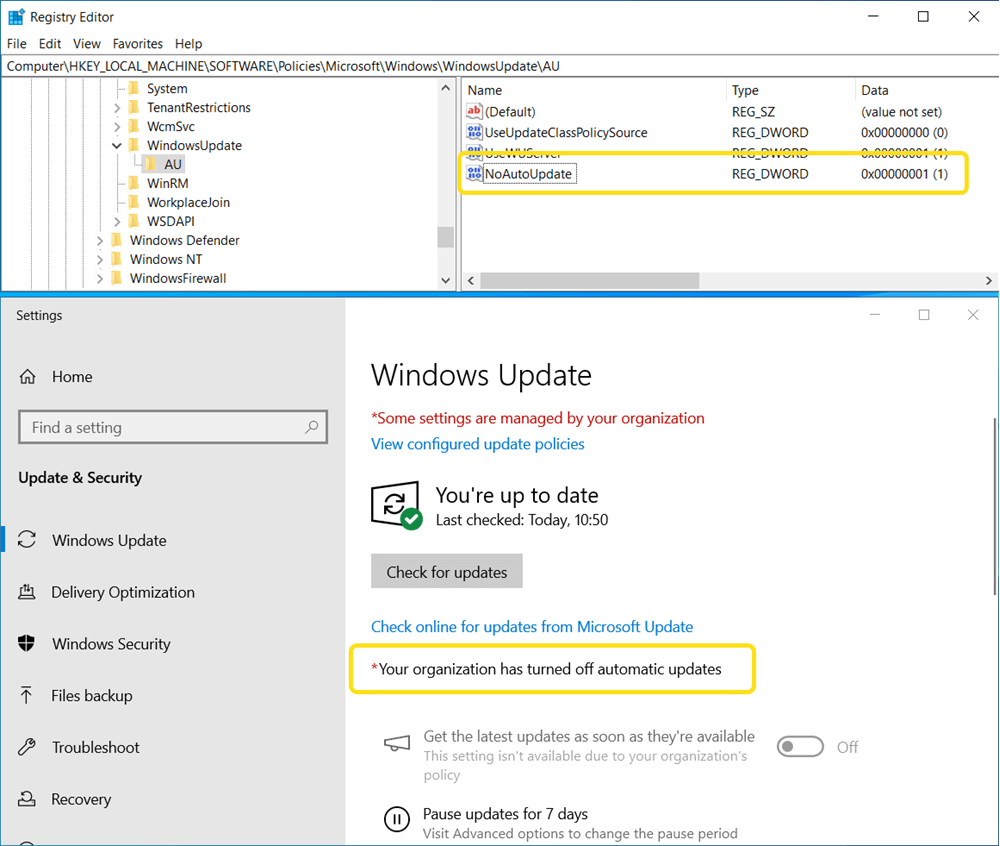
Task: Open the Edit menu in Registry Editor
Action: pyautogui.click(x=50, y=43)
